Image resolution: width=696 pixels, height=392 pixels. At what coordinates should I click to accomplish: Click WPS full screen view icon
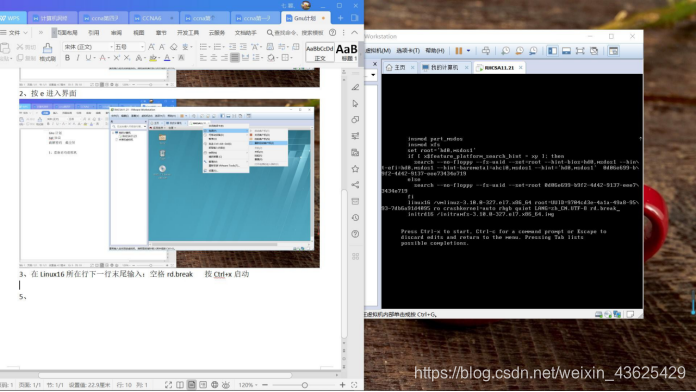tap(168, 385)
